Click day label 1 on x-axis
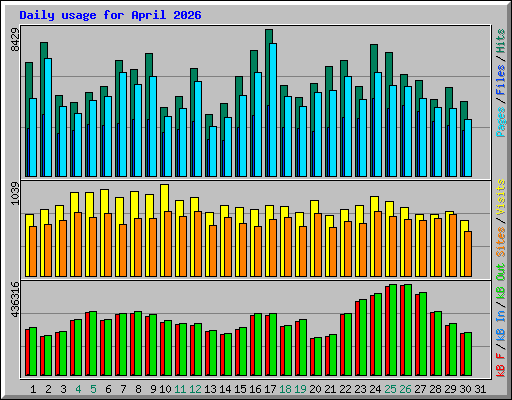Viewport: 512px width, 400px height. (x=33, y=389)
